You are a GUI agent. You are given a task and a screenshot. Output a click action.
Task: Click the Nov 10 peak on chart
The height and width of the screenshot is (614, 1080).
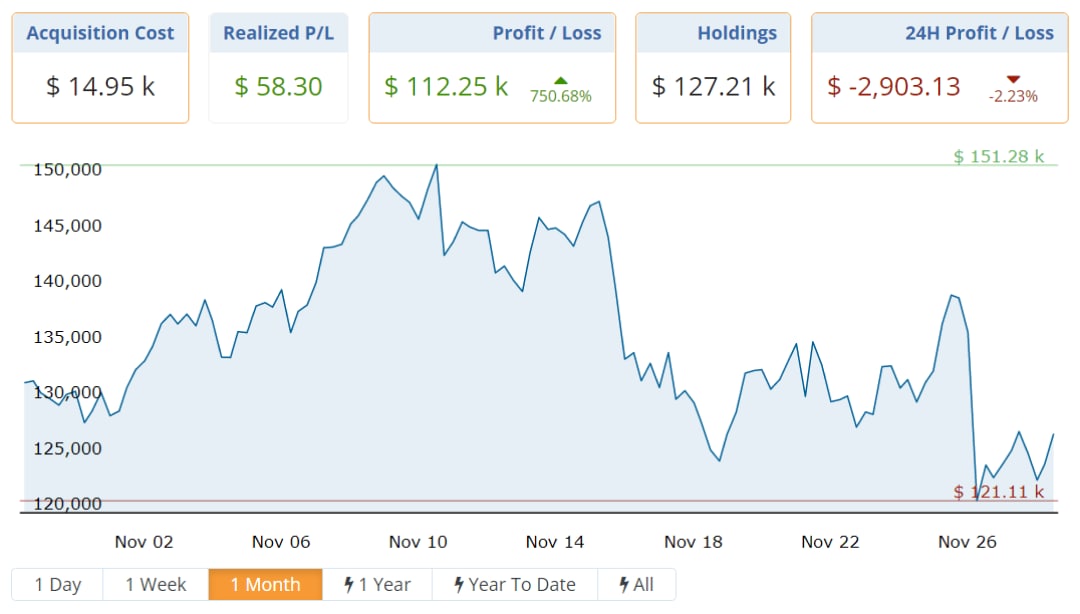(436, 165)
